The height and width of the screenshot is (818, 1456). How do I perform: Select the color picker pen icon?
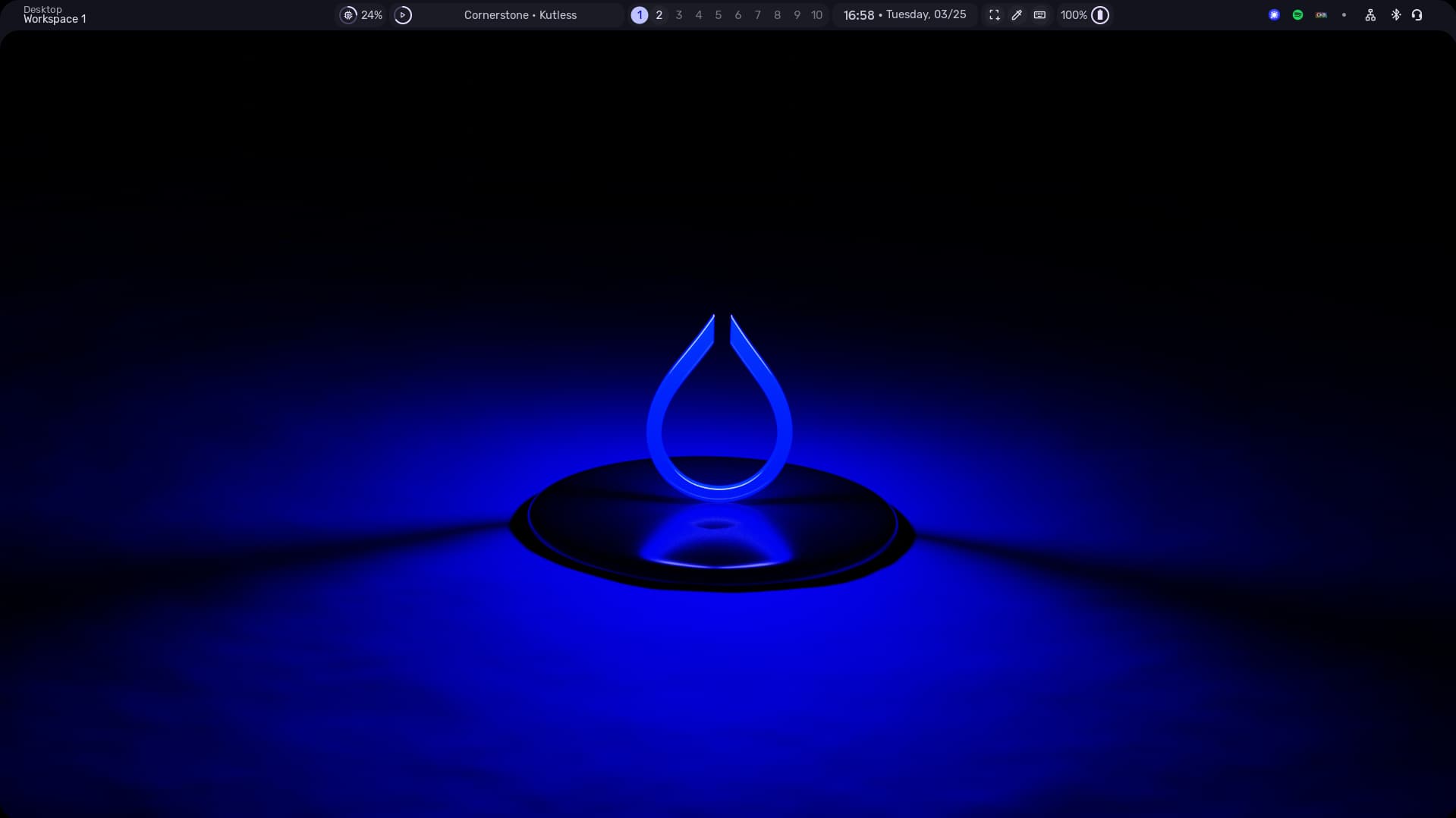(x=1017, y=14)
